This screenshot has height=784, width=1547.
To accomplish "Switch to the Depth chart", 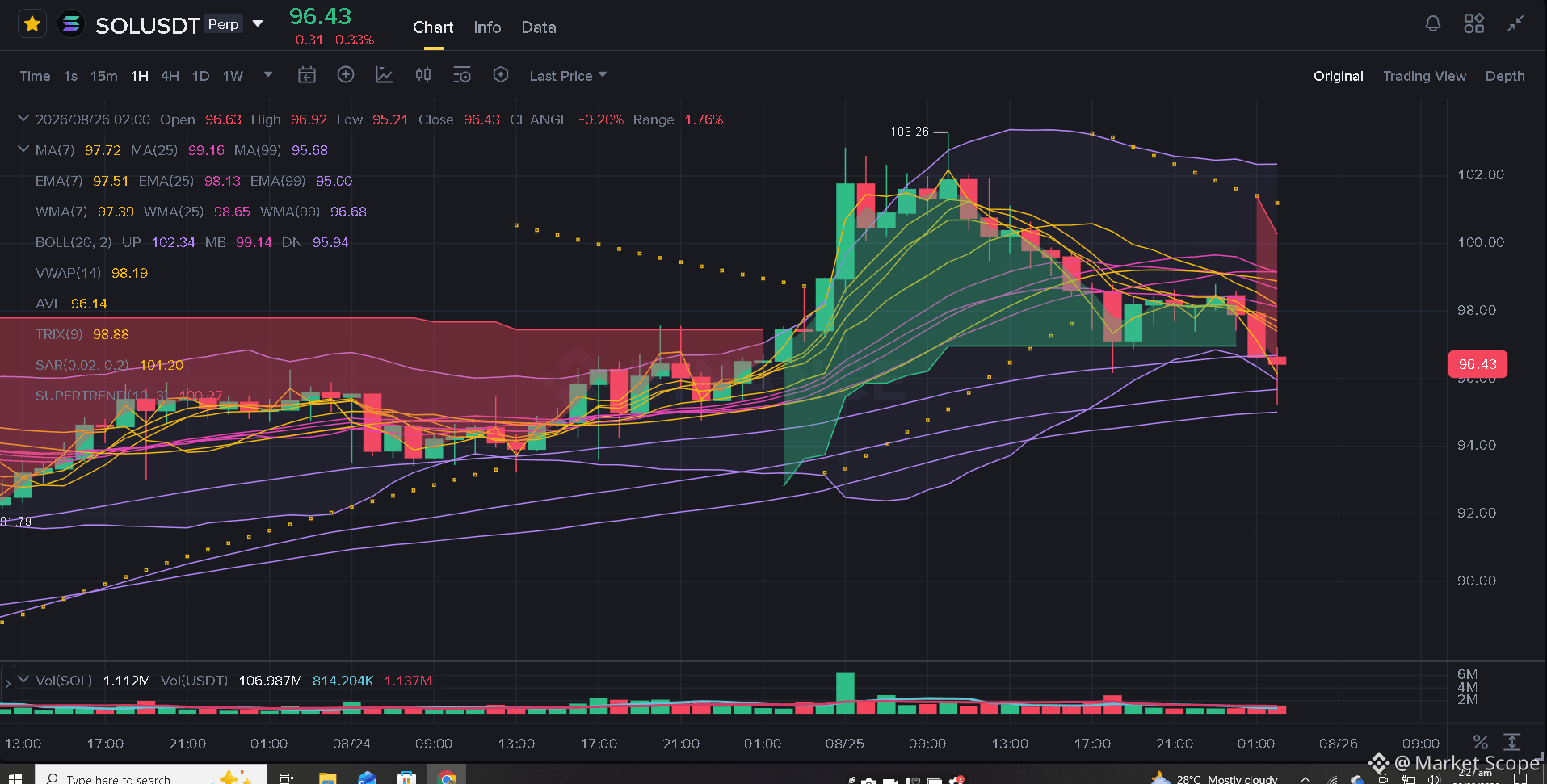I will coord(1505,76).
